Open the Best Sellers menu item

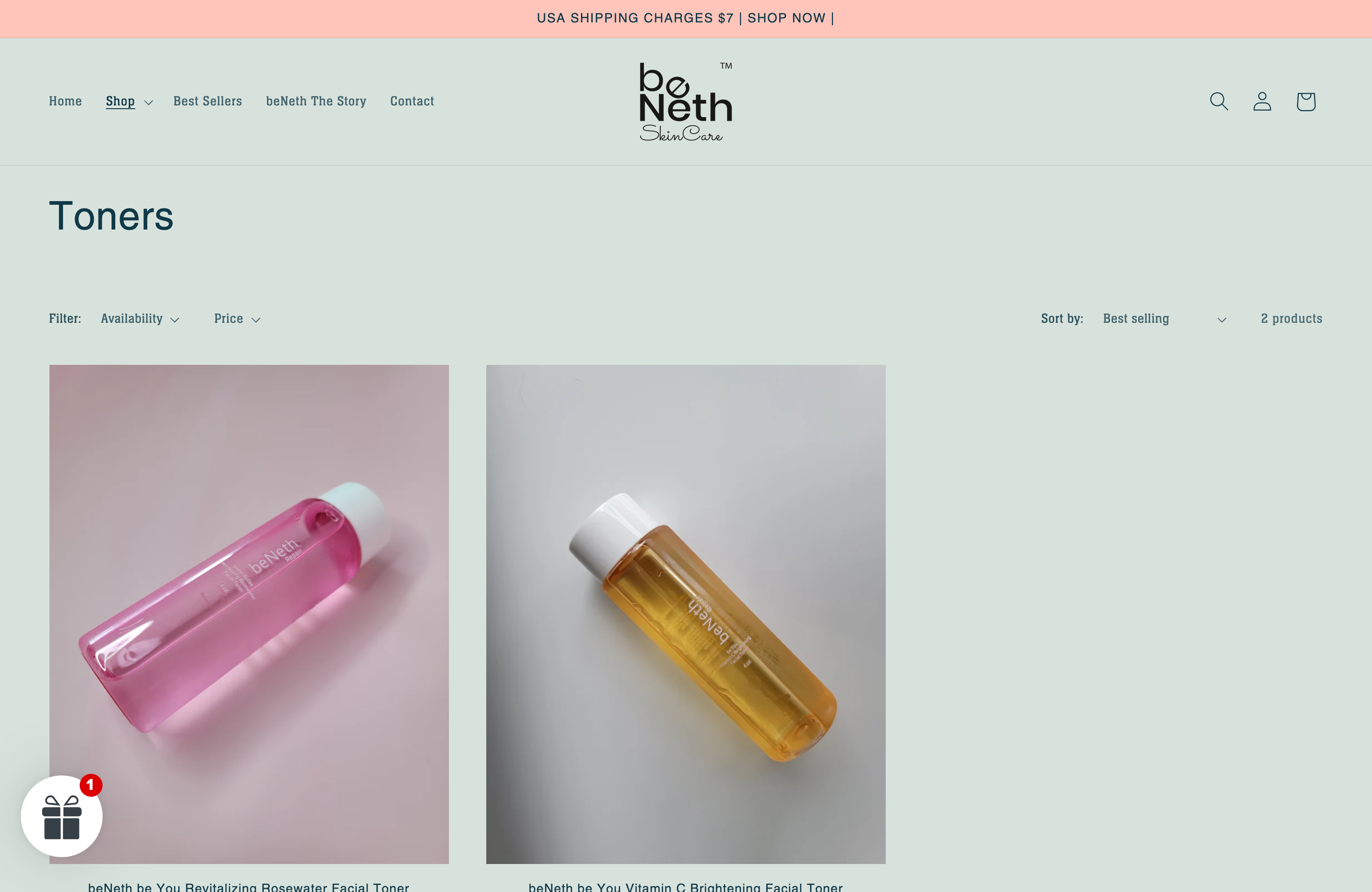click(x=208, y=101)
